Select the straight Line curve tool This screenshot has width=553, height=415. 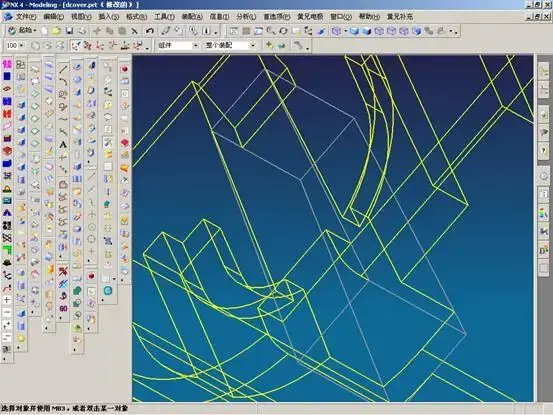coord(63,69)
